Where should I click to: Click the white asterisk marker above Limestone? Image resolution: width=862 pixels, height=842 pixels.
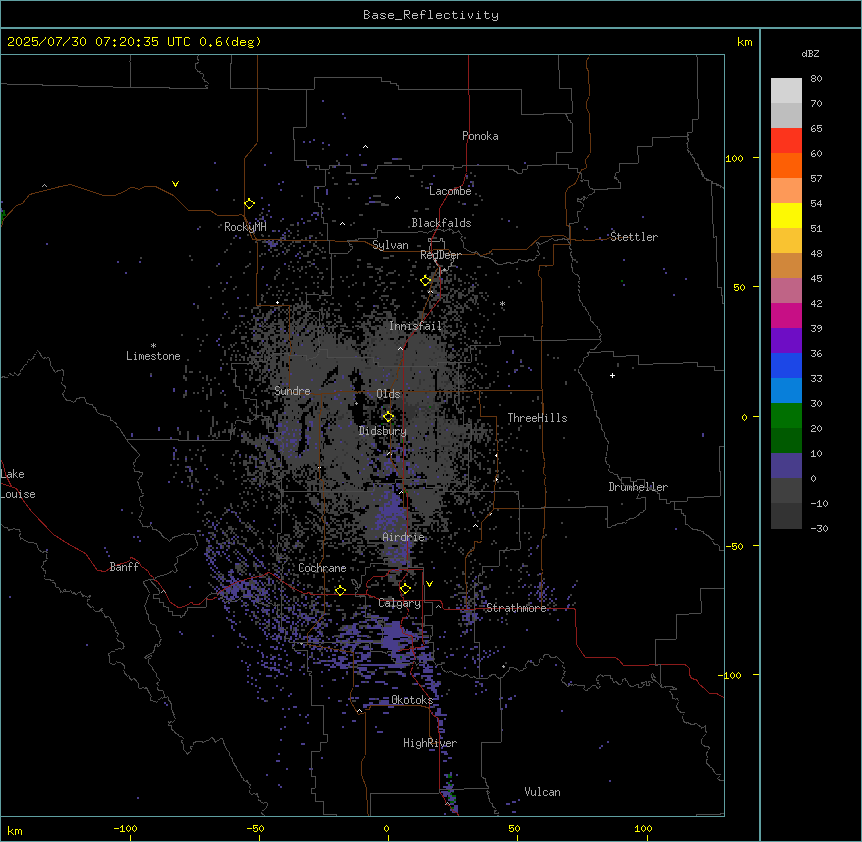point(153,346)
